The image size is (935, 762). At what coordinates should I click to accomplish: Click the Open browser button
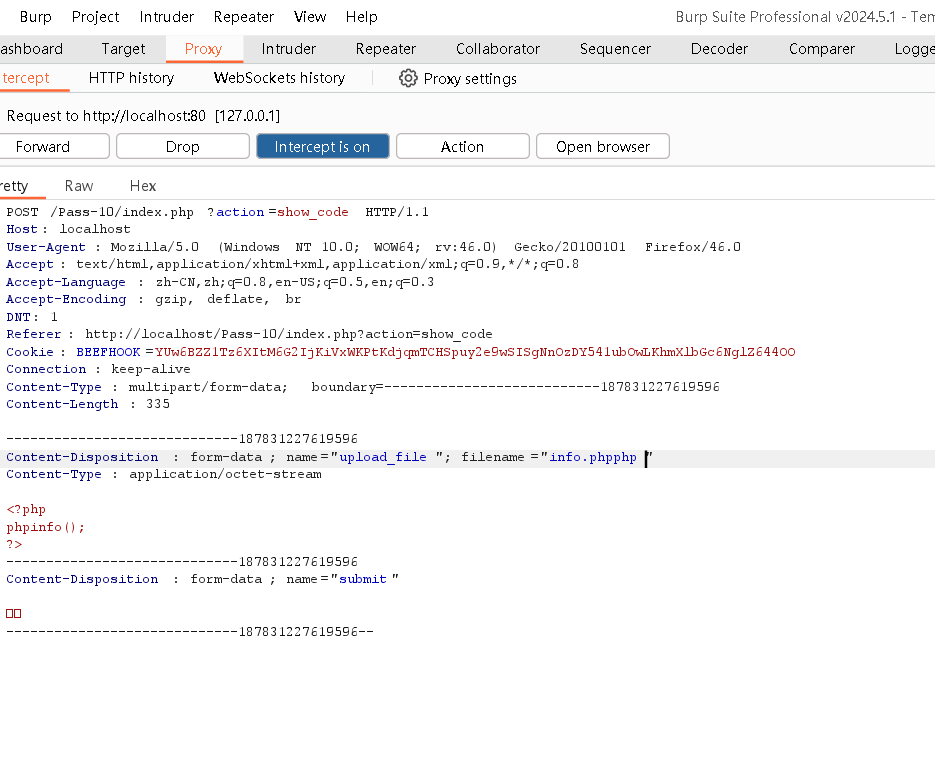(603, 146)
